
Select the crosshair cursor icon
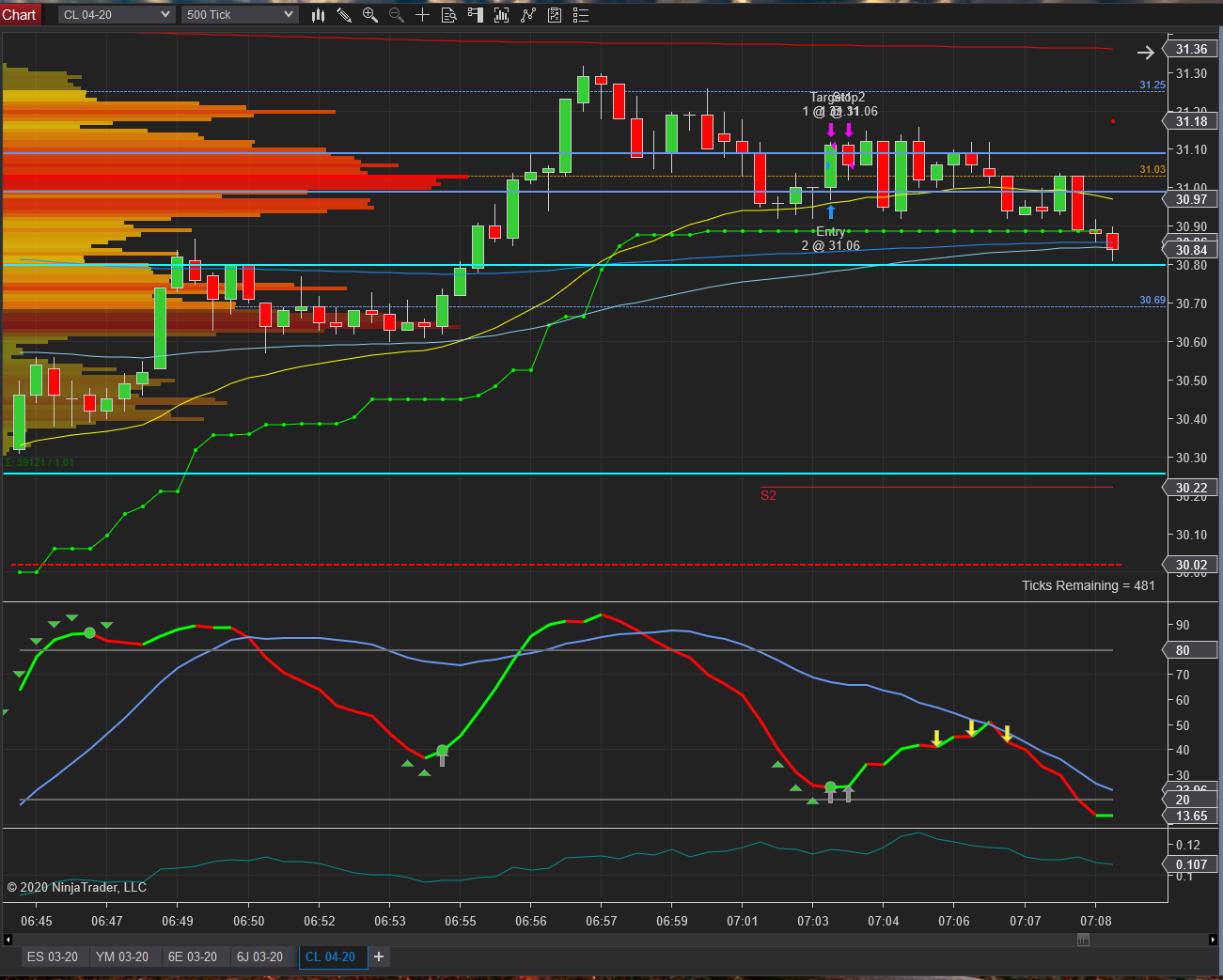coord(422,14)
